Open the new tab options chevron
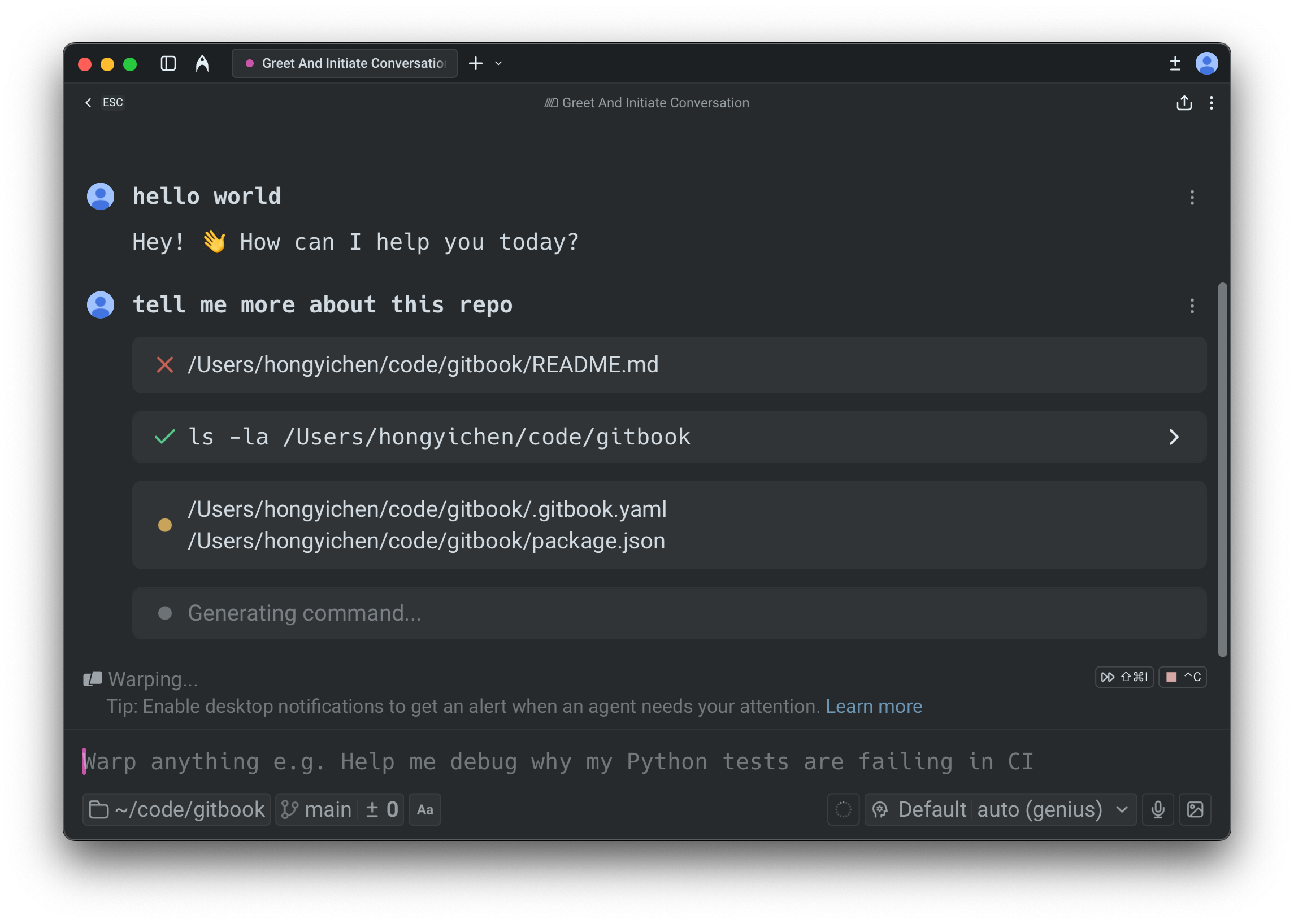 tap(498, 63)
